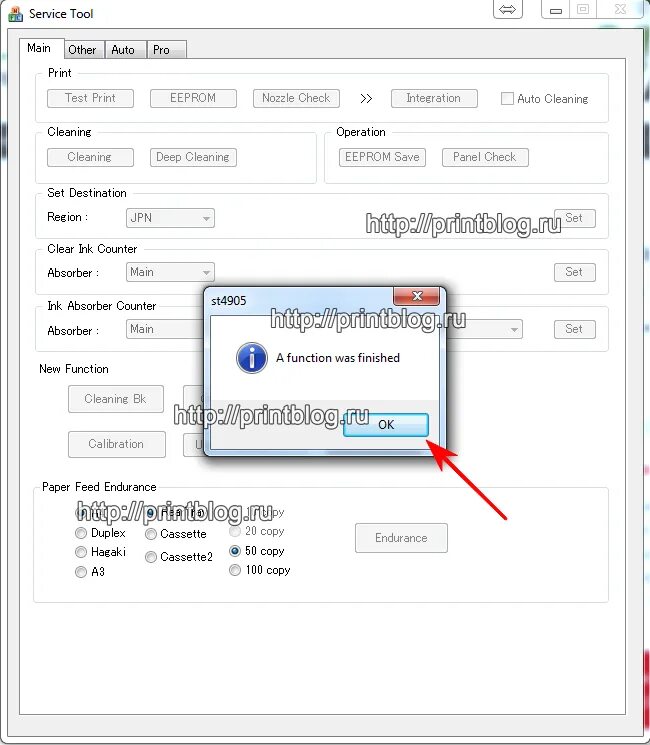Click the Endurance button
Viewport: 650px width, 745px height.
tap(401, 538)
